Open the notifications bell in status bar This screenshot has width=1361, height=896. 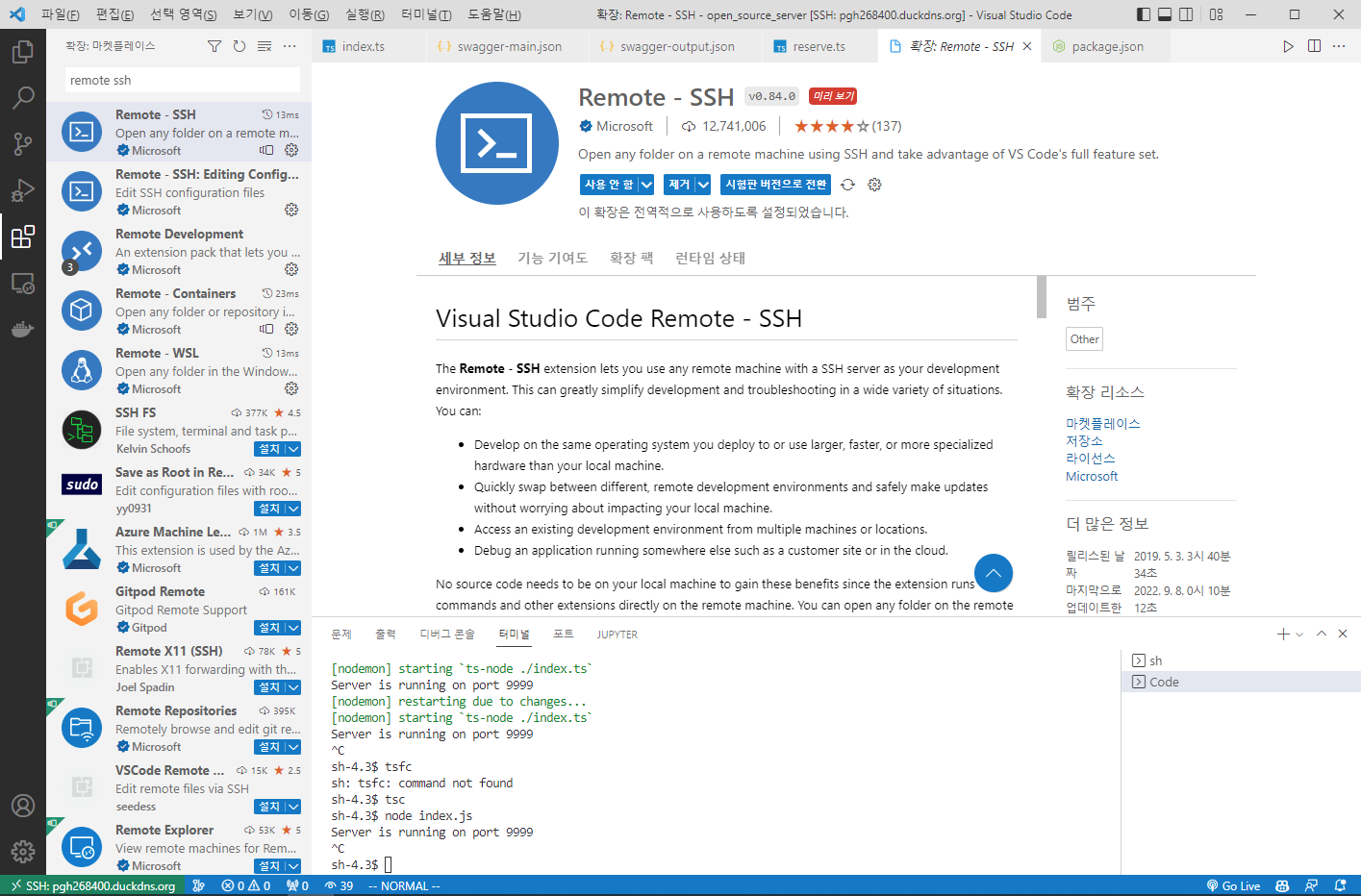1340,886
